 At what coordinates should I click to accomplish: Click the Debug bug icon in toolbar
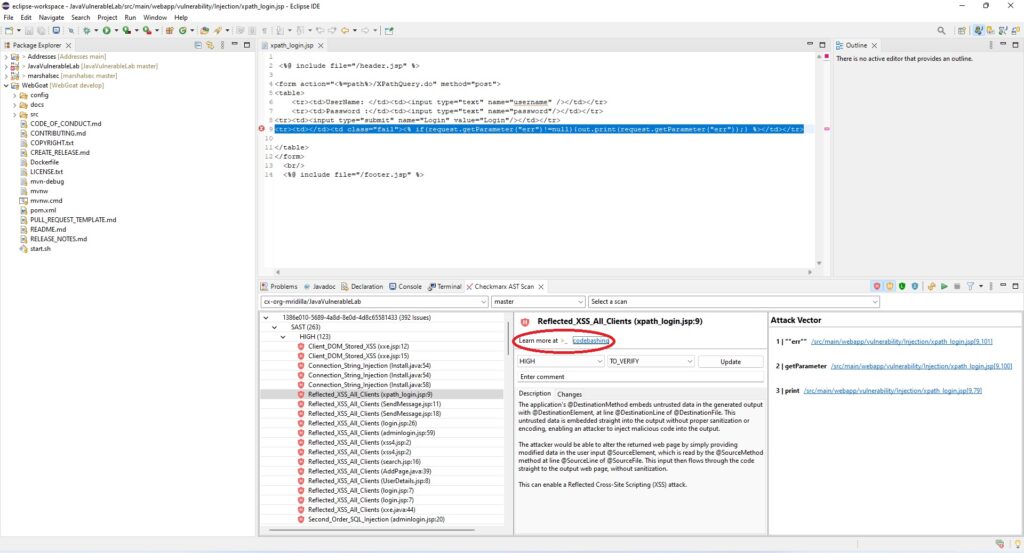coord(88,31)
